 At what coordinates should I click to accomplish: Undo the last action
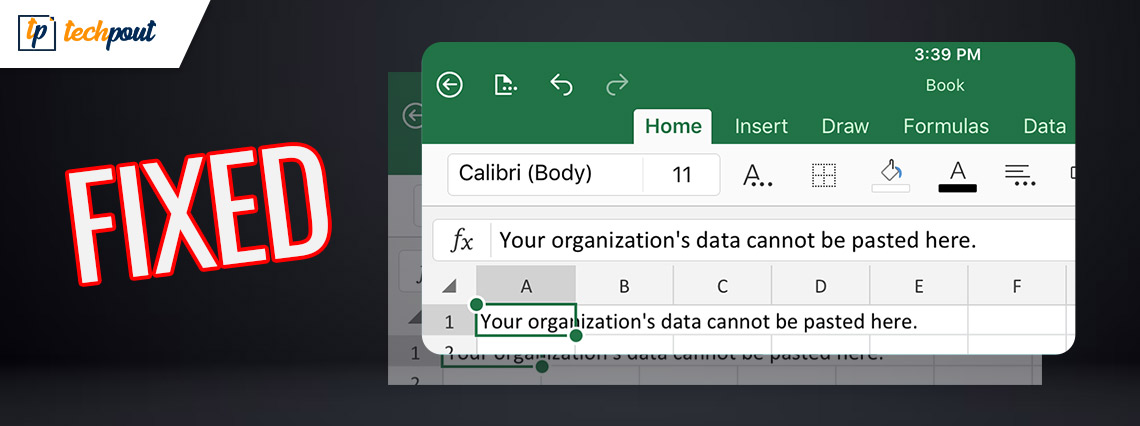point(561,85)
